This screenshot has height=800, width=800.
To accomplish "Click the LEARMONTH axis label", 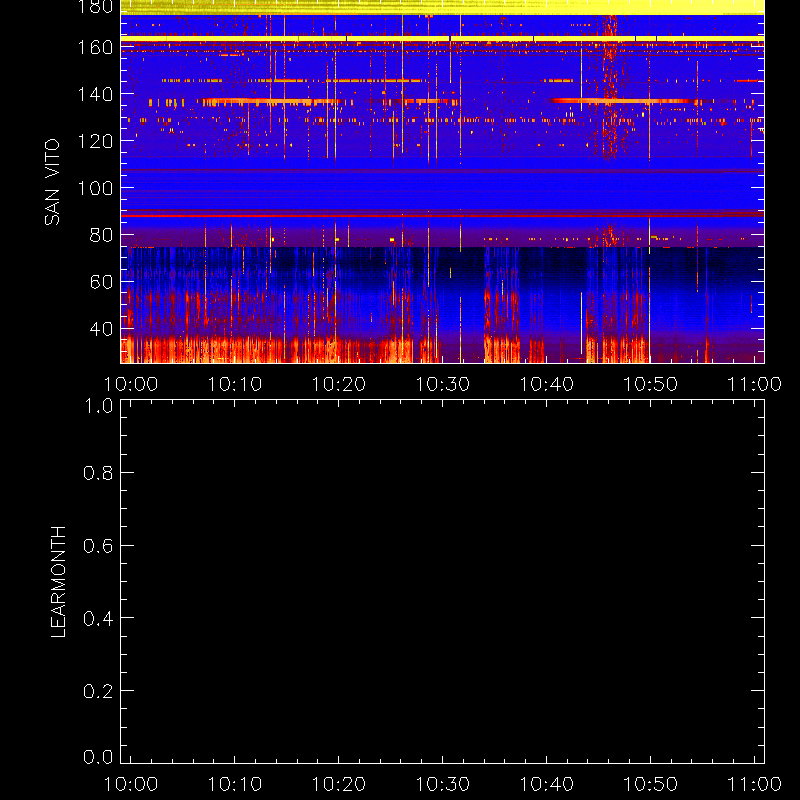I will click(x=58, y=582).
